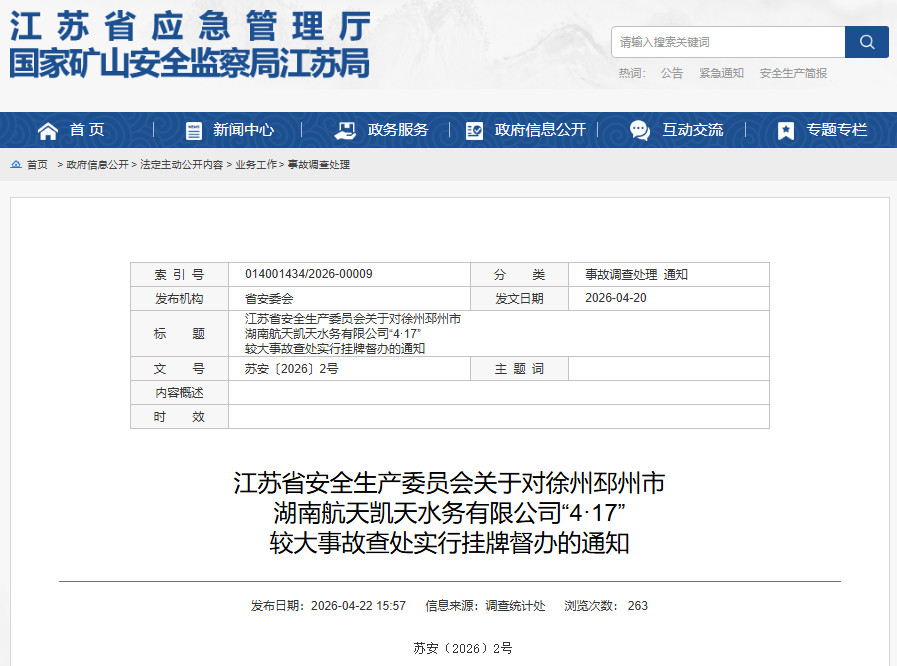Viewport: 897px width, 666px height.
Task: Click the 政府信息公开 icon
Action: click(474, 130)
